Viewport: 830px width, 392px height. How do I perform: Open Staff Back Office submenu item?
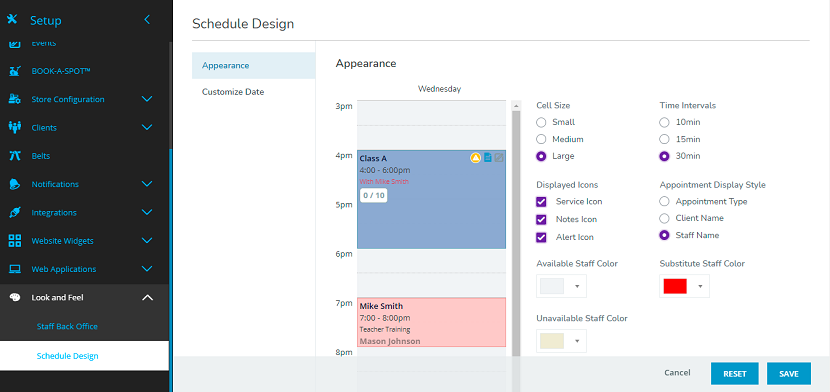click(x=67, y=326)
